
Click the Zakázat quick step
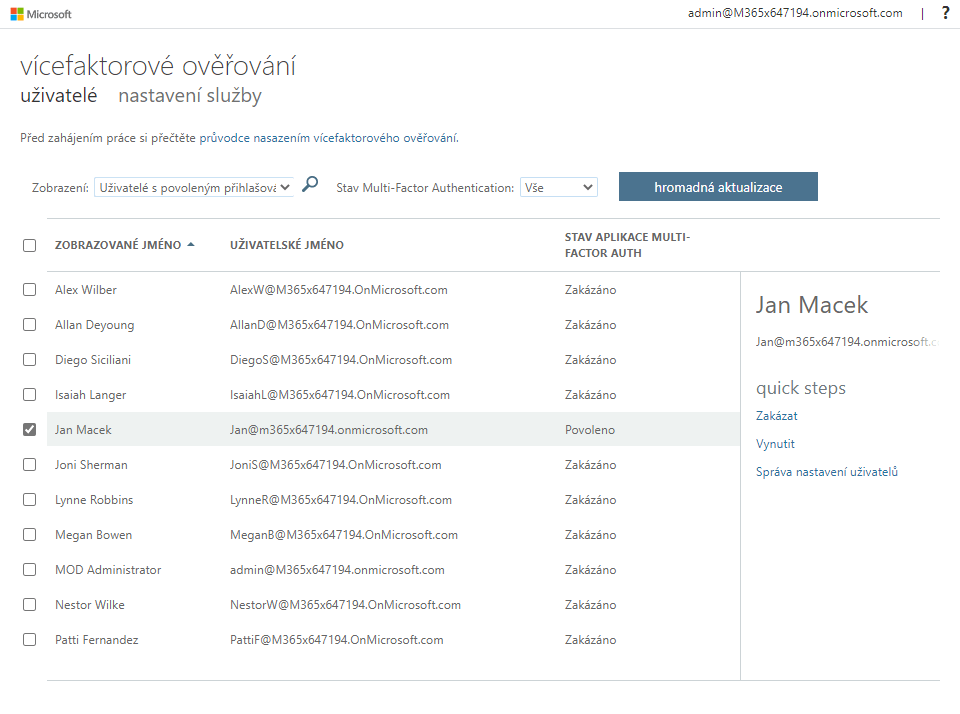coord(776,416)
